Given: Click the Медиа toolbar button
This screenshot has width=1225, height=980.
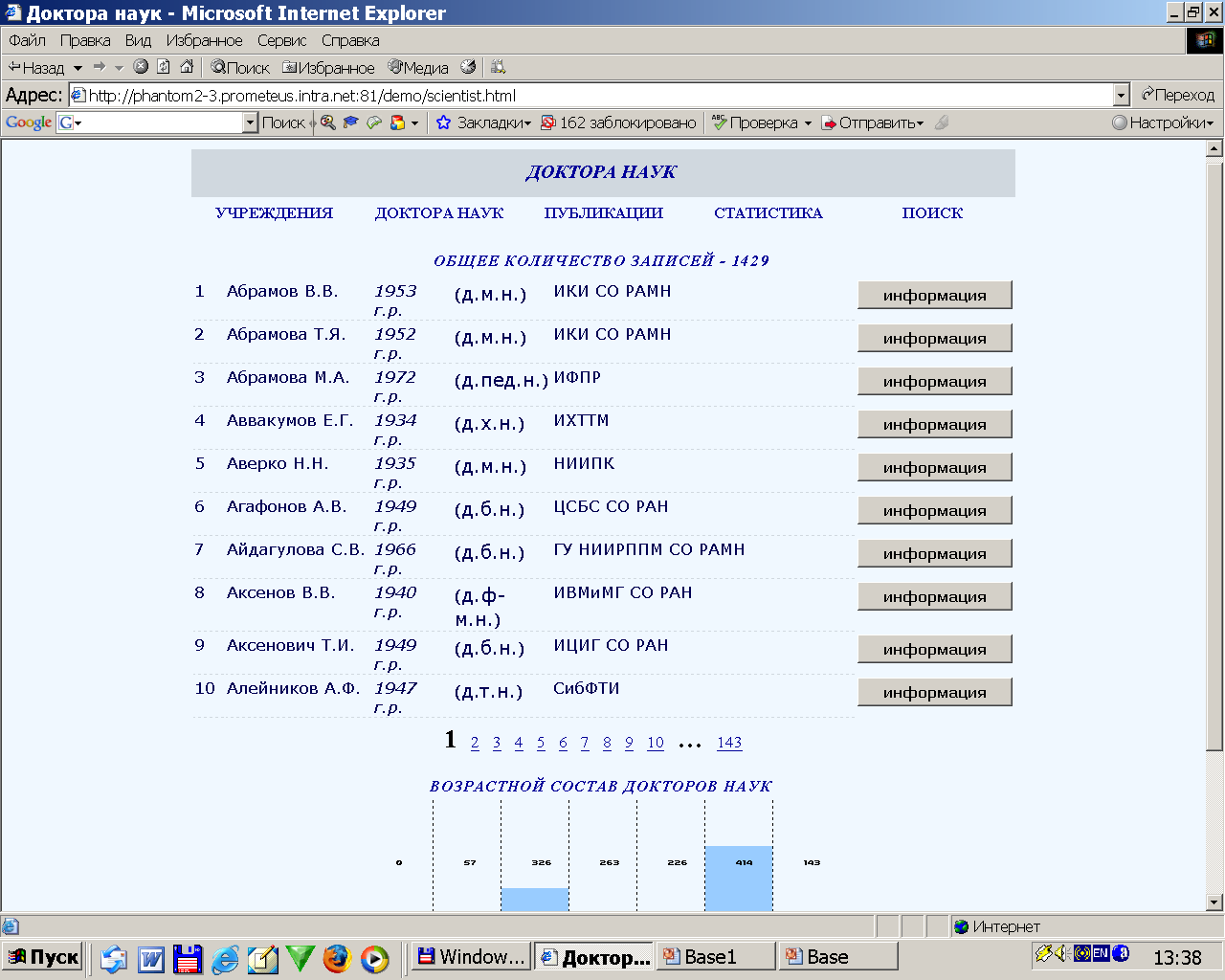Looking at the screenshot, I should pyautogui.click(x=418, y=68).
